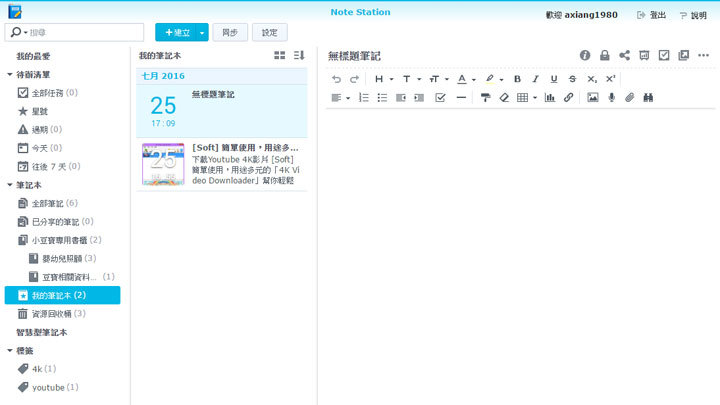The image size is (720, 405).
Task: Expand the dropdown arrow beside 建立
Action: tap(202, 32)
